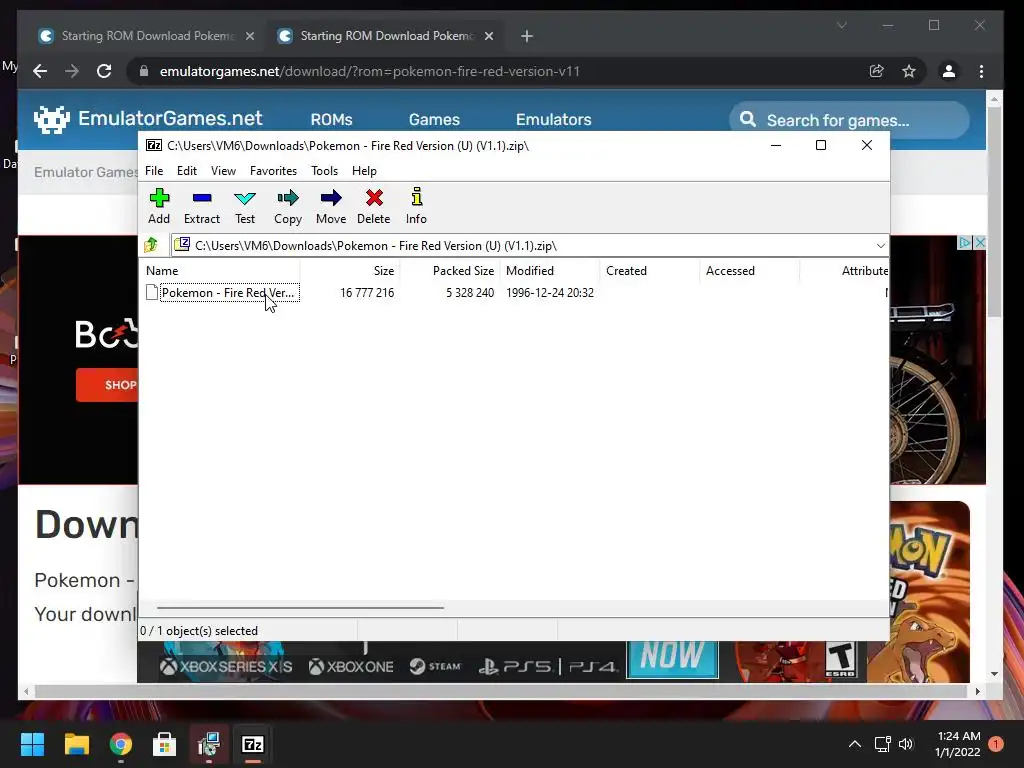
Task: Open the Emulators link on the website
Action: click(x=554, y=120)
